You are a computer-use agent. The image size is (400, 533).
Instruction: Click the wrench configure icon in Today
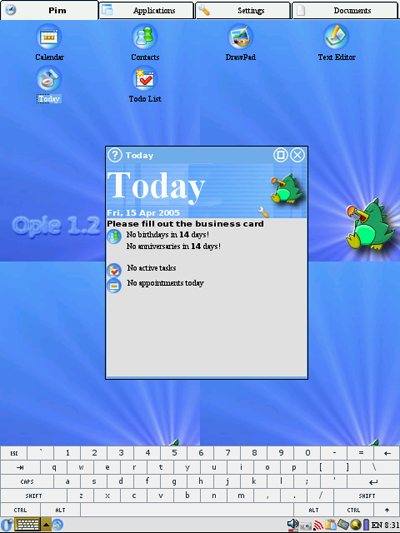(263, 212)
